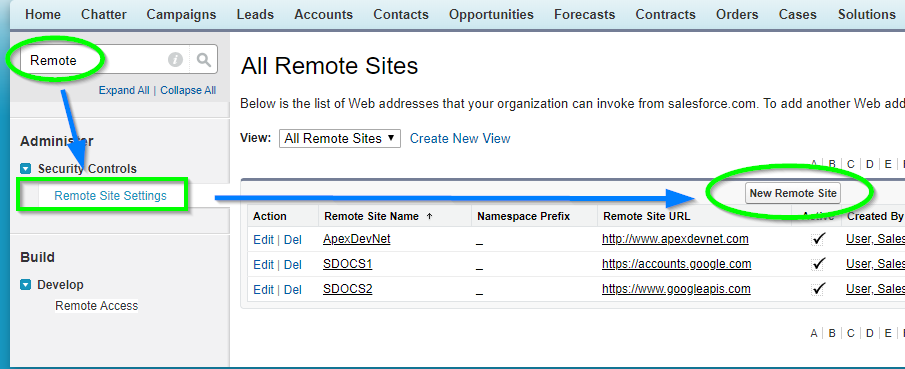Image resolution: width=905 pixels, height=369 pixels.
Task: Open the Opportunities tab
Action: tap(491, 14)
